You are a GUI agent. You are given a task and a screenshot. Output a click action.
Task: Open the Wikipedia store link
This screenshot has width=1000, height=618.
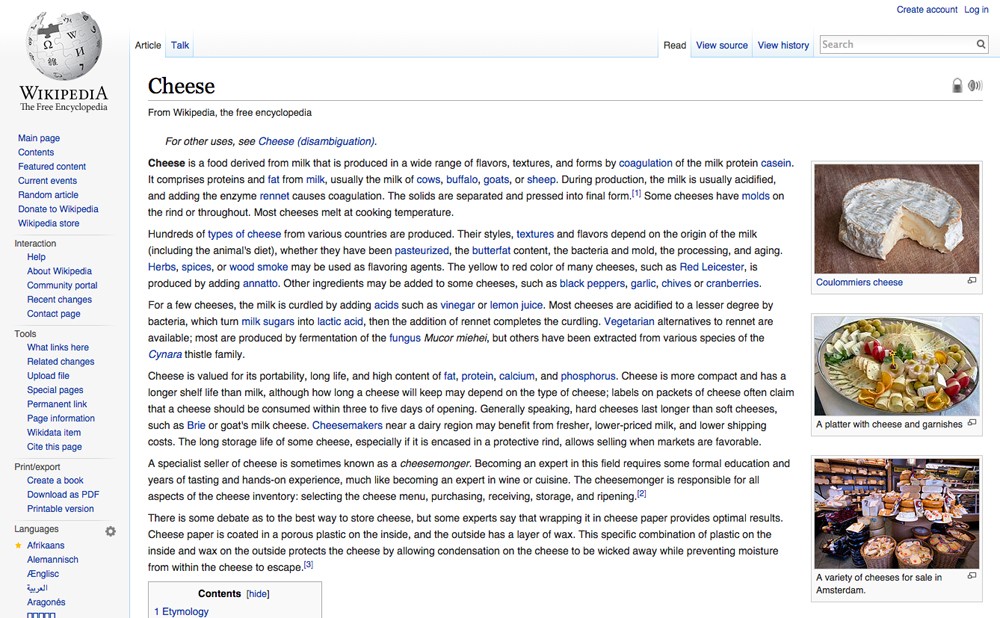(48, 223)
